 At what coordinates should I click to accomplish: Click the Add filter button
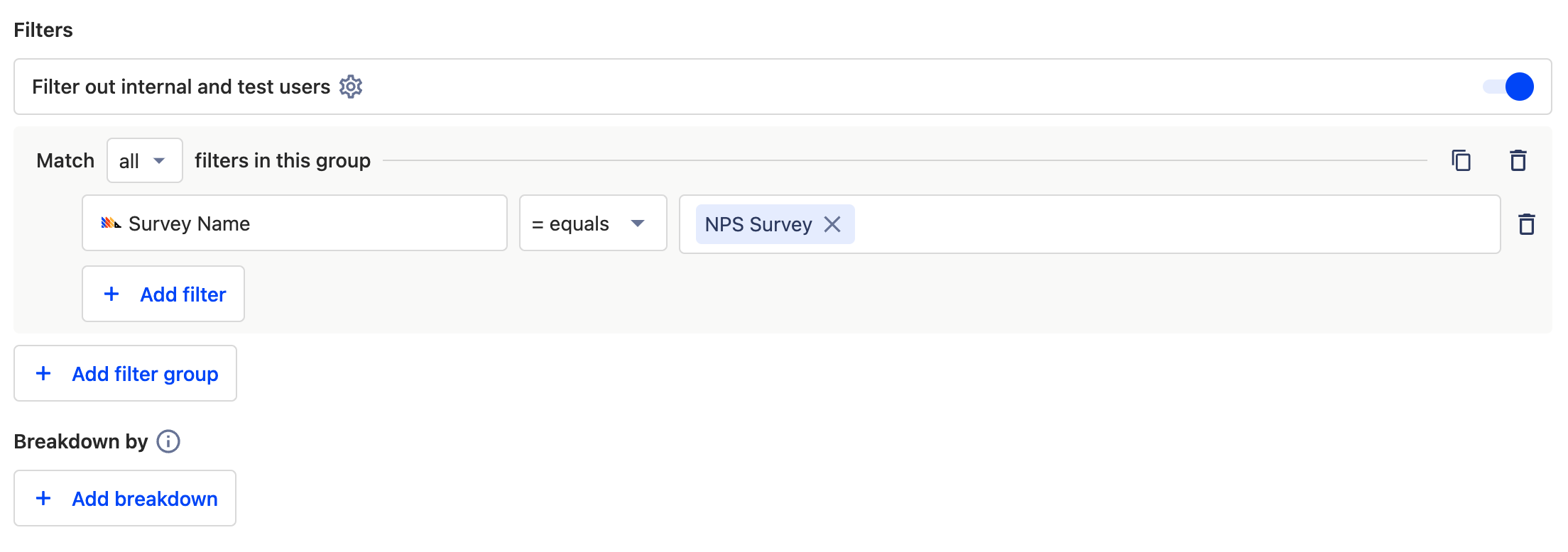point(163,294)
